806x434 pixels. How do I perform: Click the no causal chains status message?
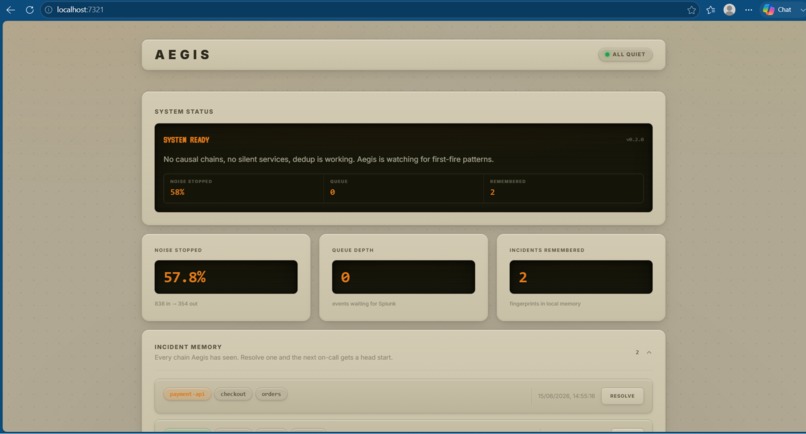(x=328, y=159)
